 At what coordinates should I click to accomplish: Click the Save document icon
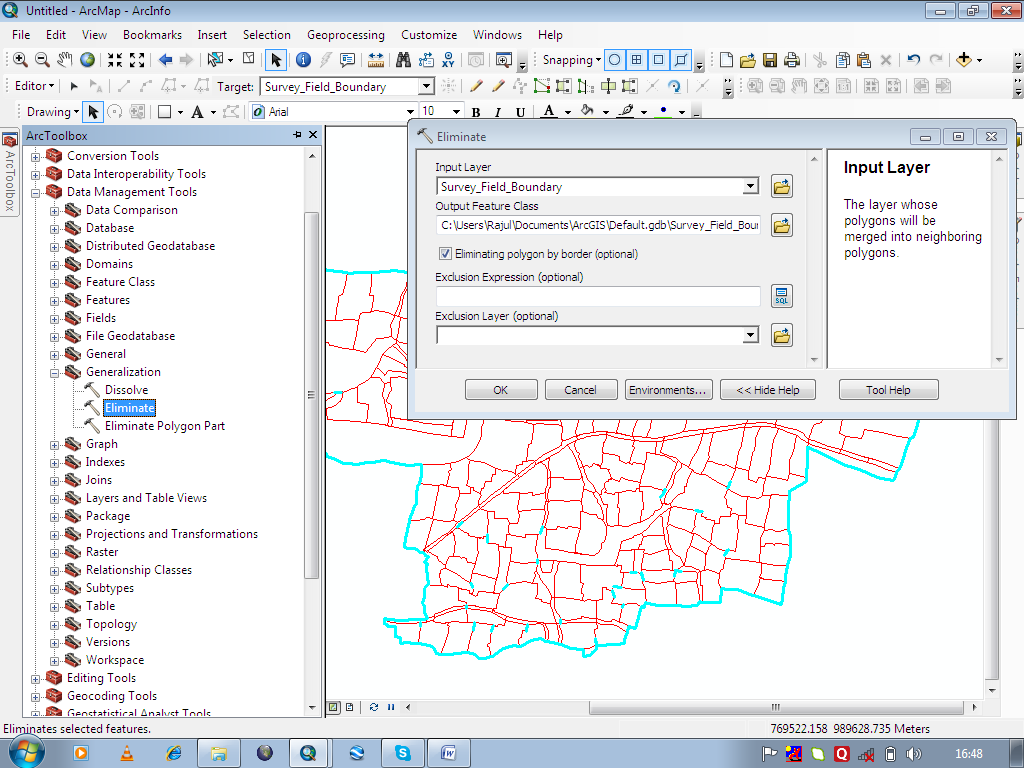[x=770, y=60]
